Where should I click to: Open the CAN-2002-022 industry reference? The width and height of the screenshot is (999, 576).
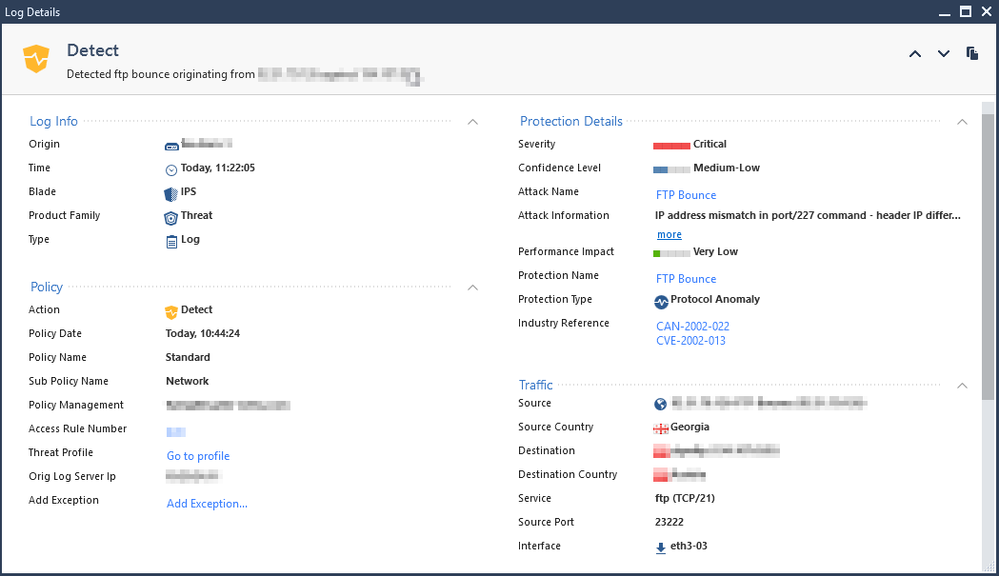692,326
